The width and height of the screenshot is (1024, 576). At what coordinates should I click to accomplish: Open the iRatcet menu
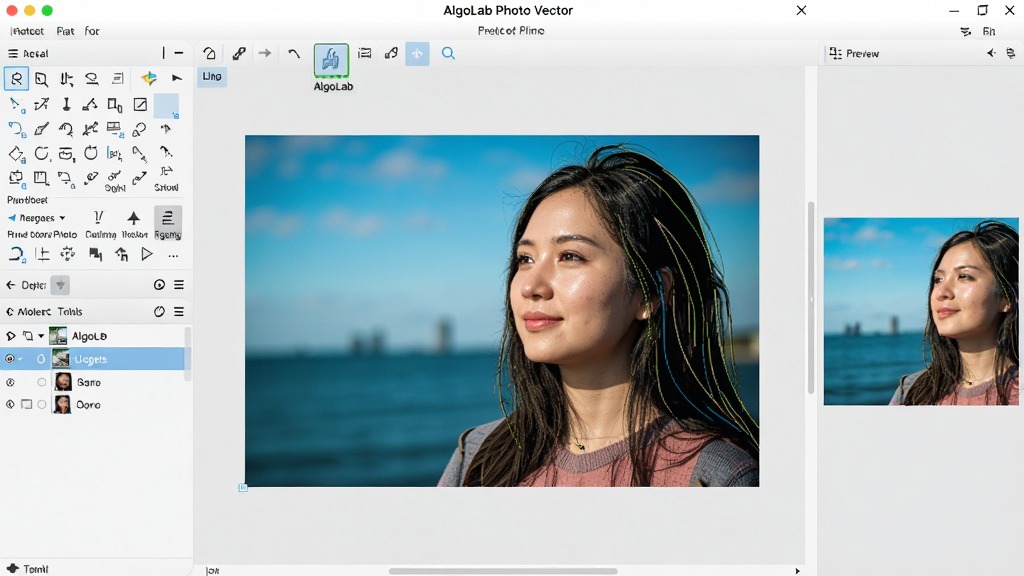(27, 31)
